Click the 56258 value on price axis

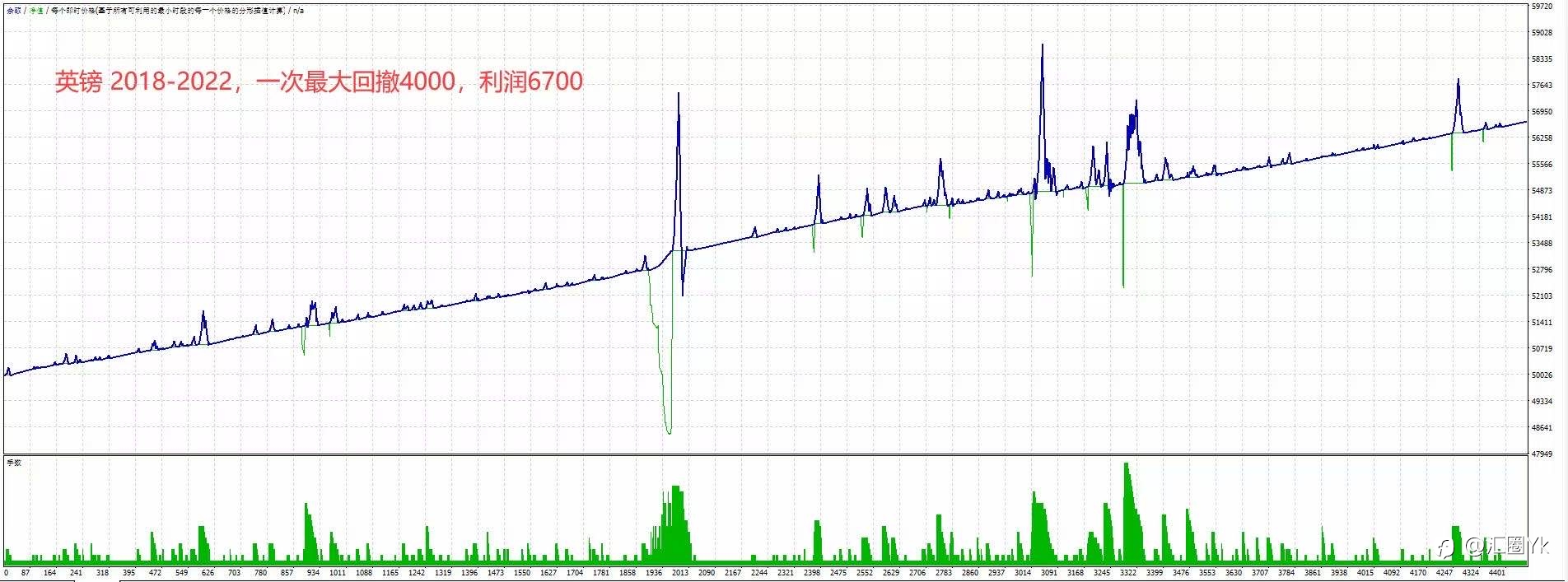pyautogui.click(x=1542, y=138)
